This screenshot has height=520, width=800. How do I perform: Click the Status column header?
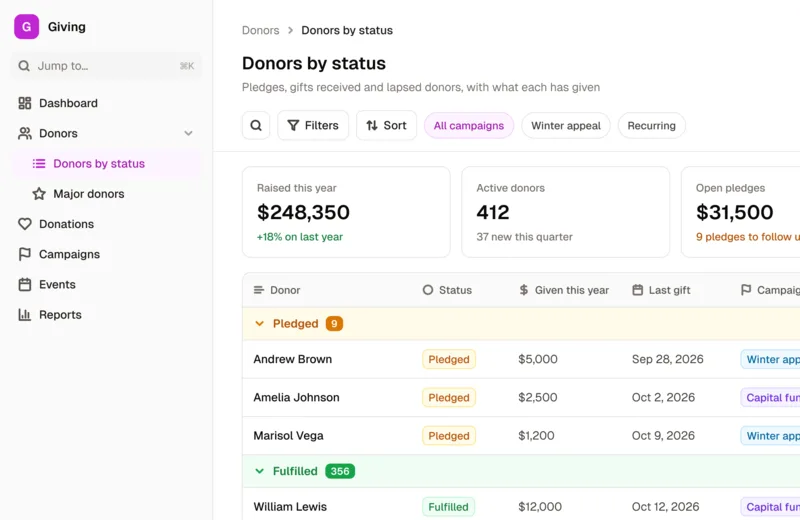coord(447,290)
